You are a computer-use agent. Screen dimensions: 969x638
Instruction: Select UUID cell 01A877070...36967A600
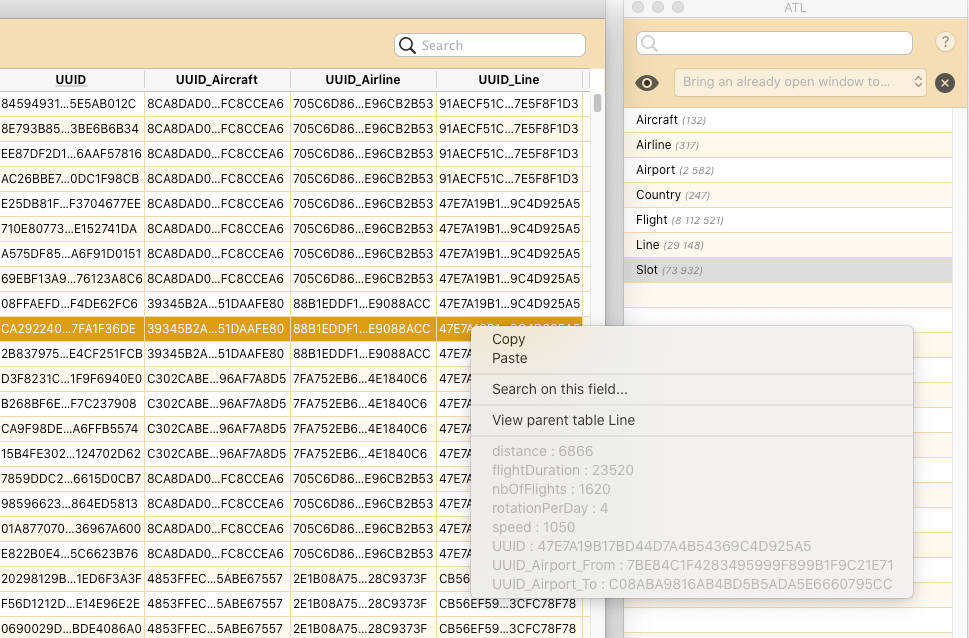pos(72,529)
